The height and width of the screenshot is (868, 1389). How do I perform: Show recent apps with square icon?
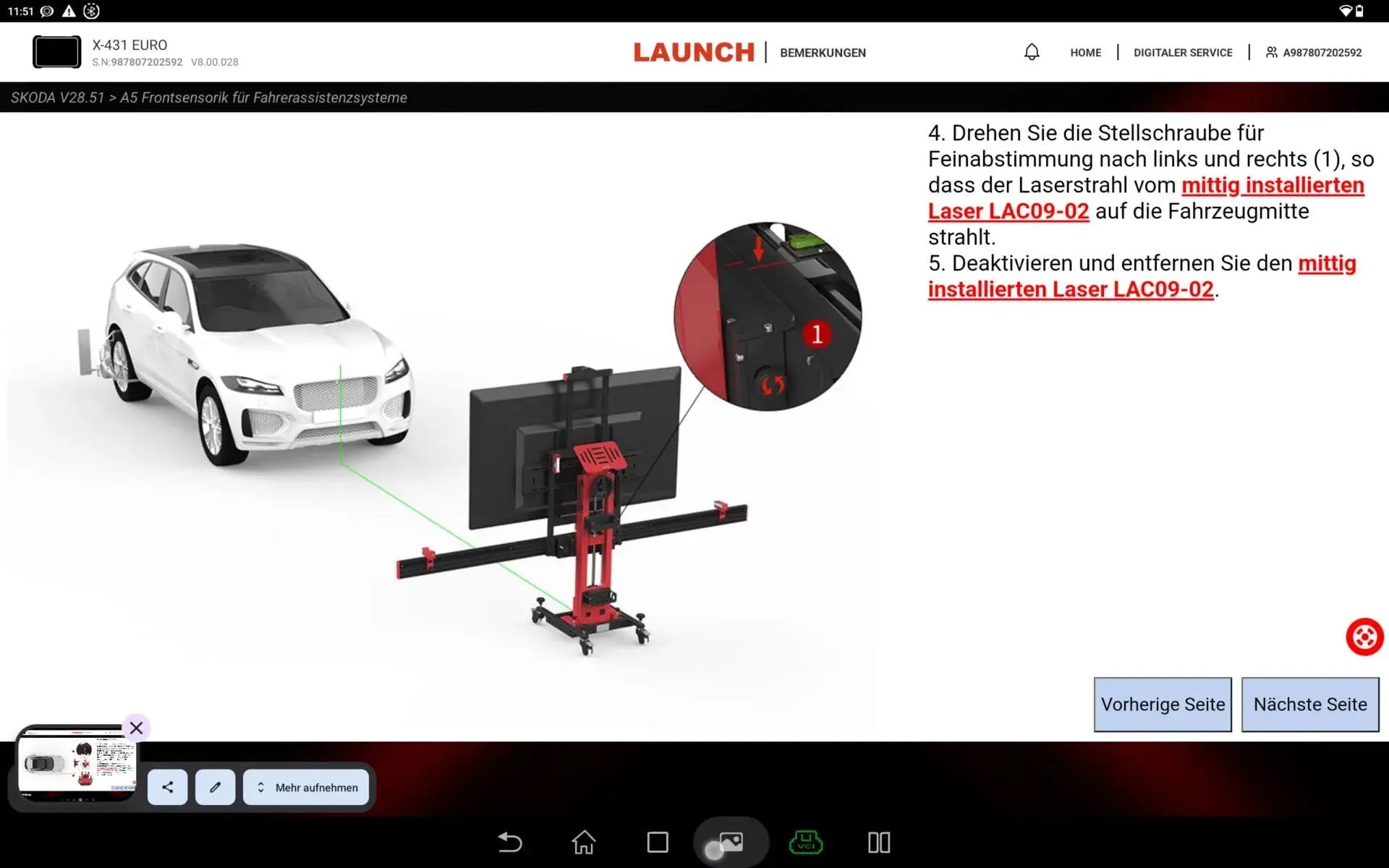pos(657,842)
